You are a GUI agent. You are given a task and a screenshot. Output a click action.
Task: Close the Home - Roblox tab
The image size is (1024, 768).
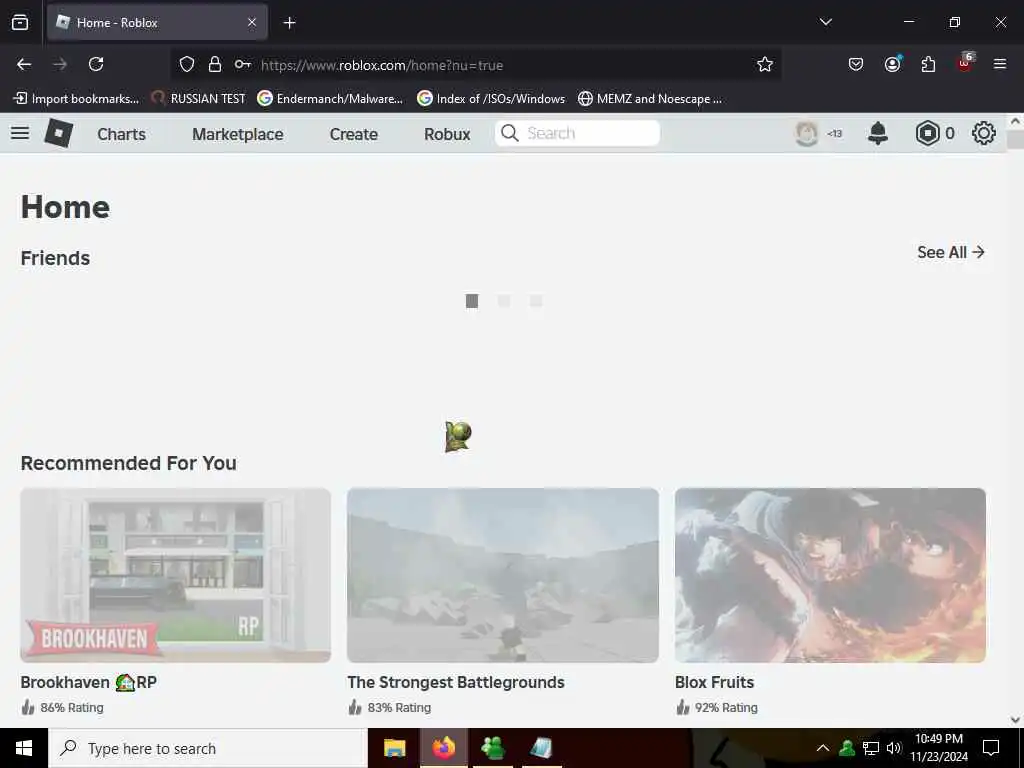pyautogui.click(x=252, y=22)
